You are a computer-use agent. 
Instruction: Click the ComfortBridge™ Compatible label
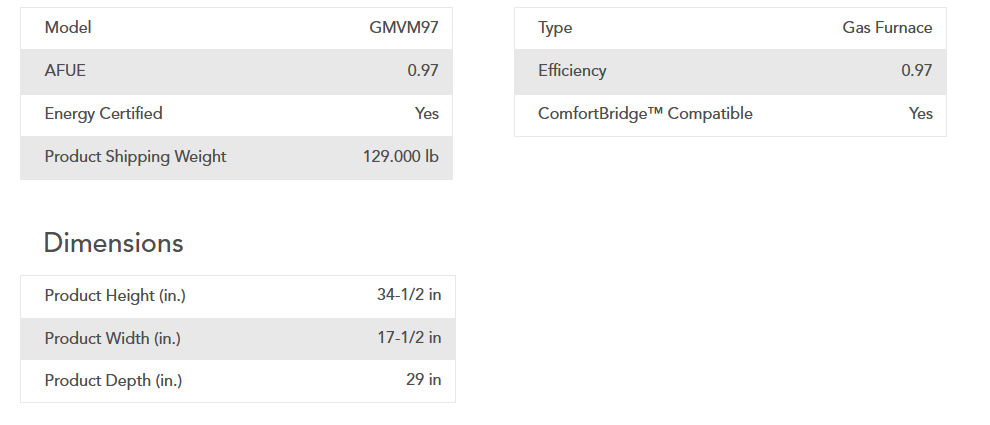(645, 114)
